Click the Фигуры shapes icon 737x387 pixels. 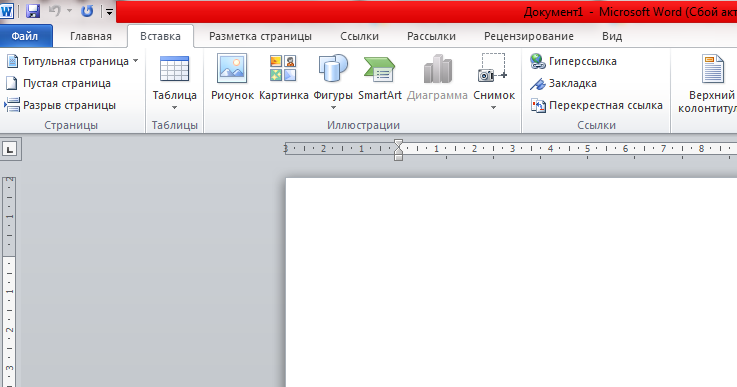click(333, 69)
